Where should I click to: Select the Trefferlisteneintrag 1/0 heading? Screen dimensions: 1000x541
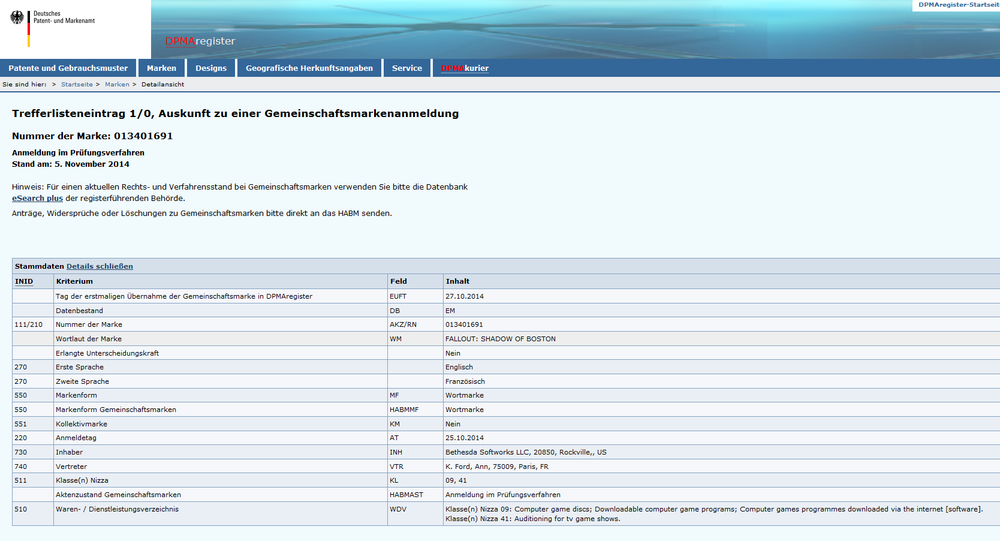235,114
